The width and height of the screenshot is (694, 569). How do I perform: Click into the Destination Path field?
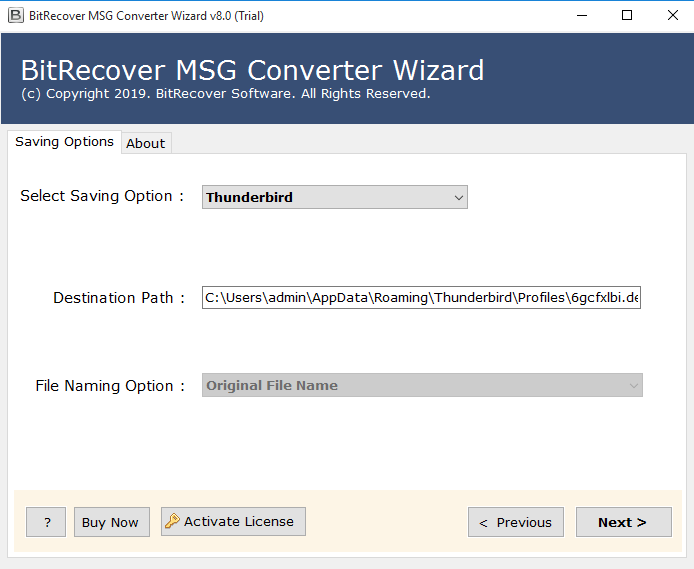pyautogui.click(x=421, y=298)
